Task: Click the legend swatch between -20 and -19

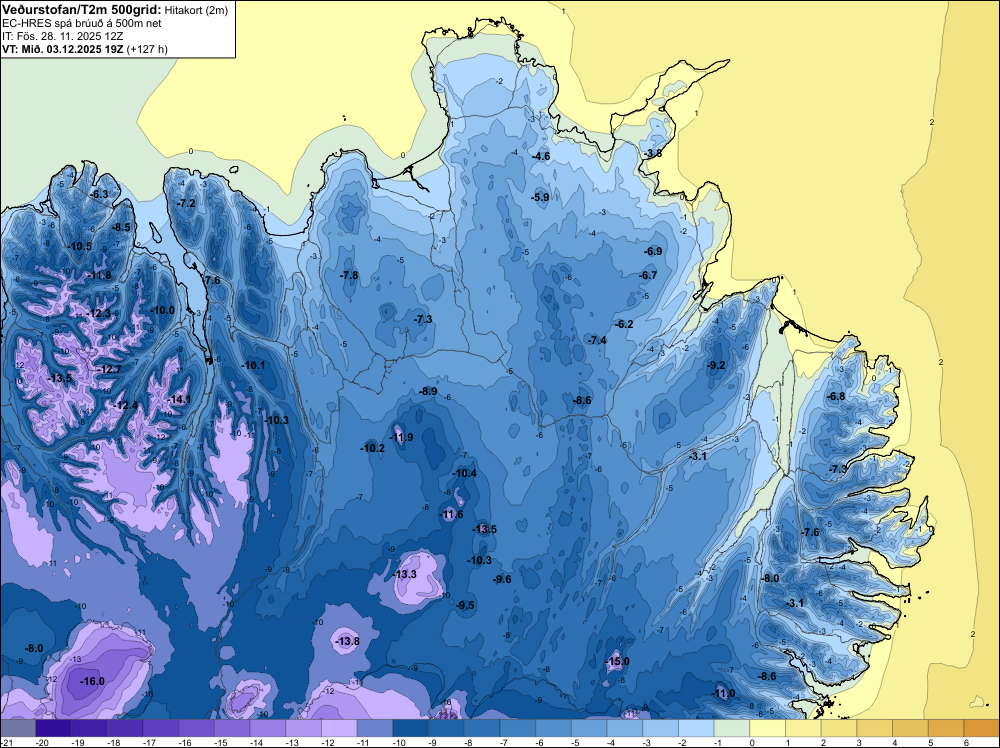Action: (x=54, y=728)
